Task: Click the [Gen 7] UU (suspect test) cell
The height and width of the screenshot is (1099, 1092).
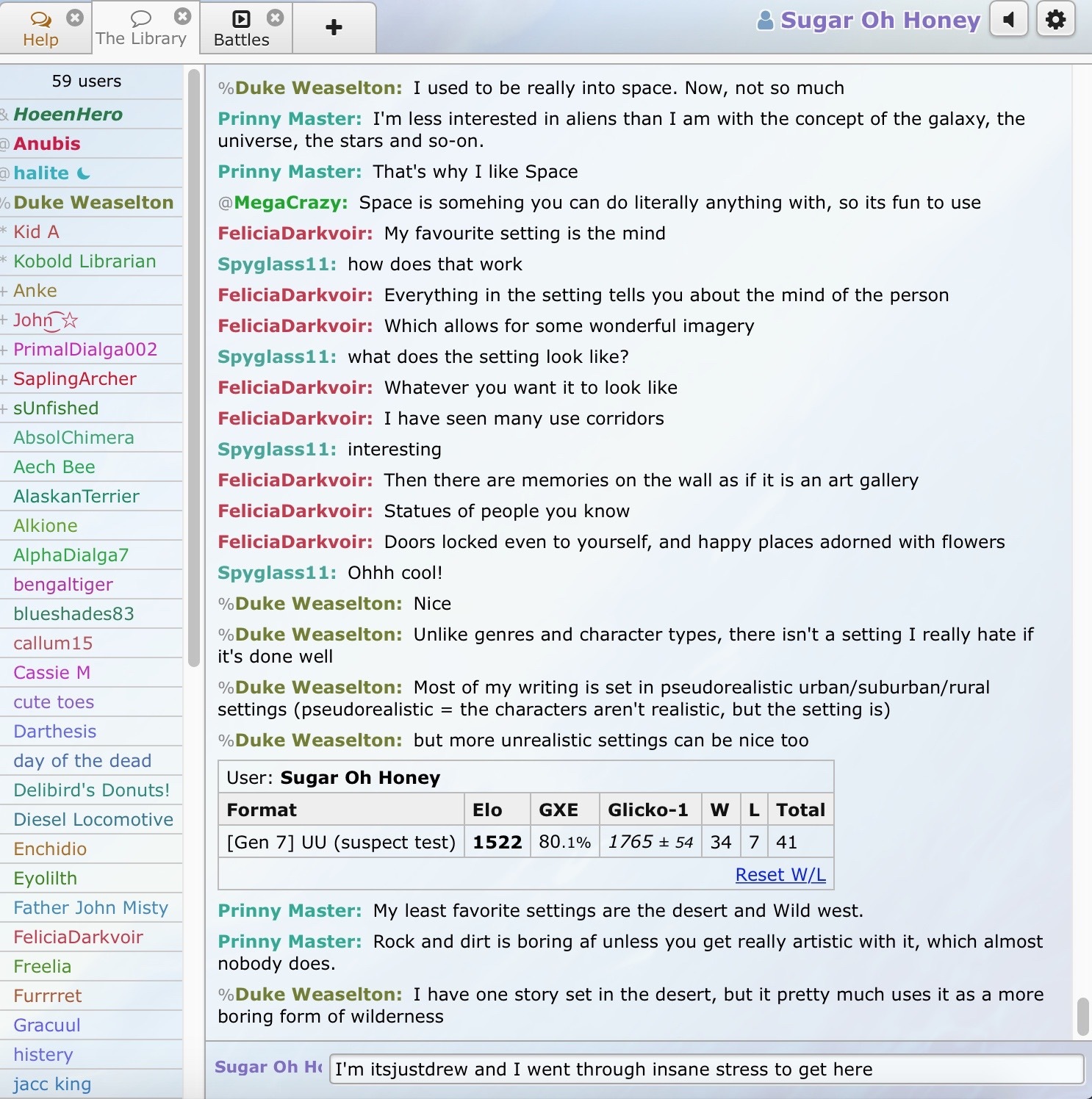Action: [x=341, y=842]
